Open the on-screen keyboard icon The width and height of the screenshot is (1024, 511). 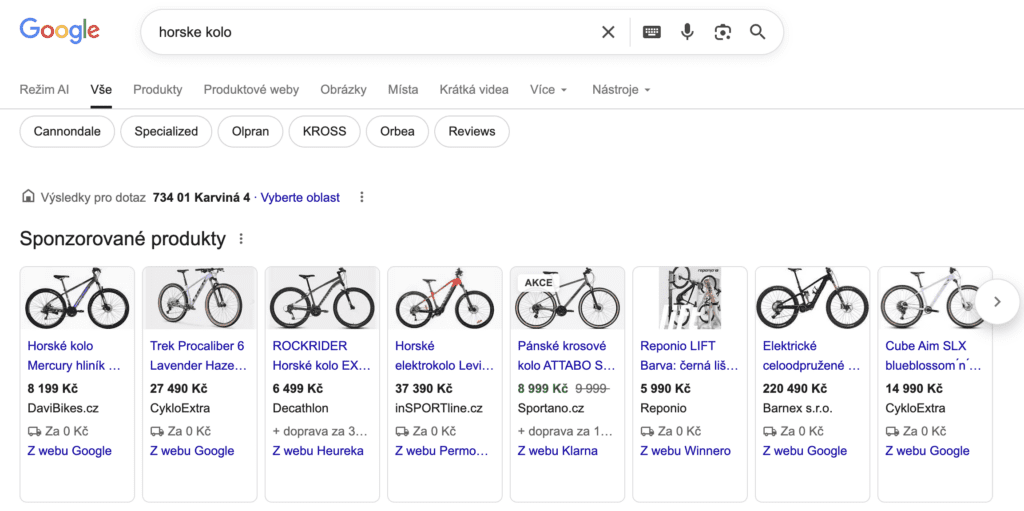pos(652,32)
